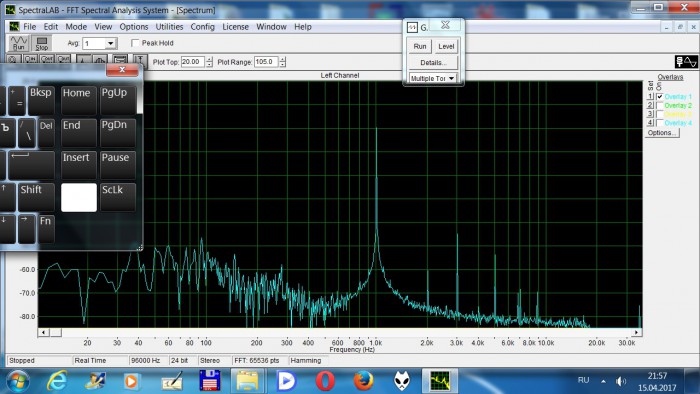Click the SpectraLAB icon beside File menu

(x=14, y=27)
